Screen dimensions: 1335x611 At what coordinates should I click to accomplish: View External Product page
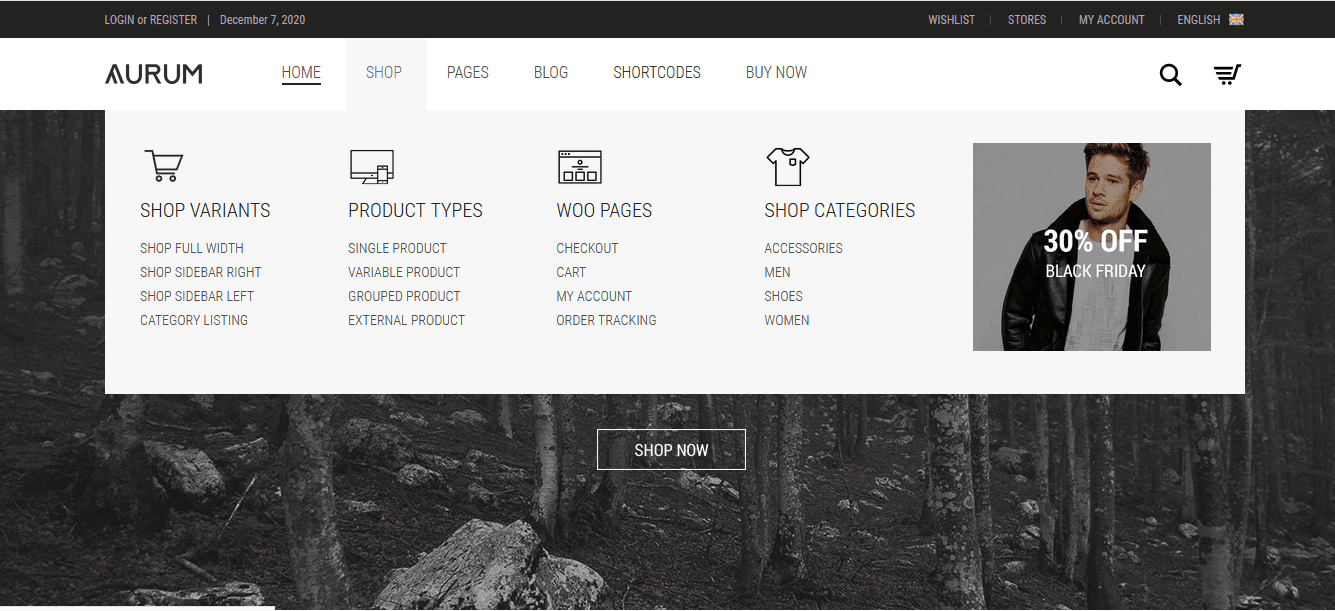(407, 320)
